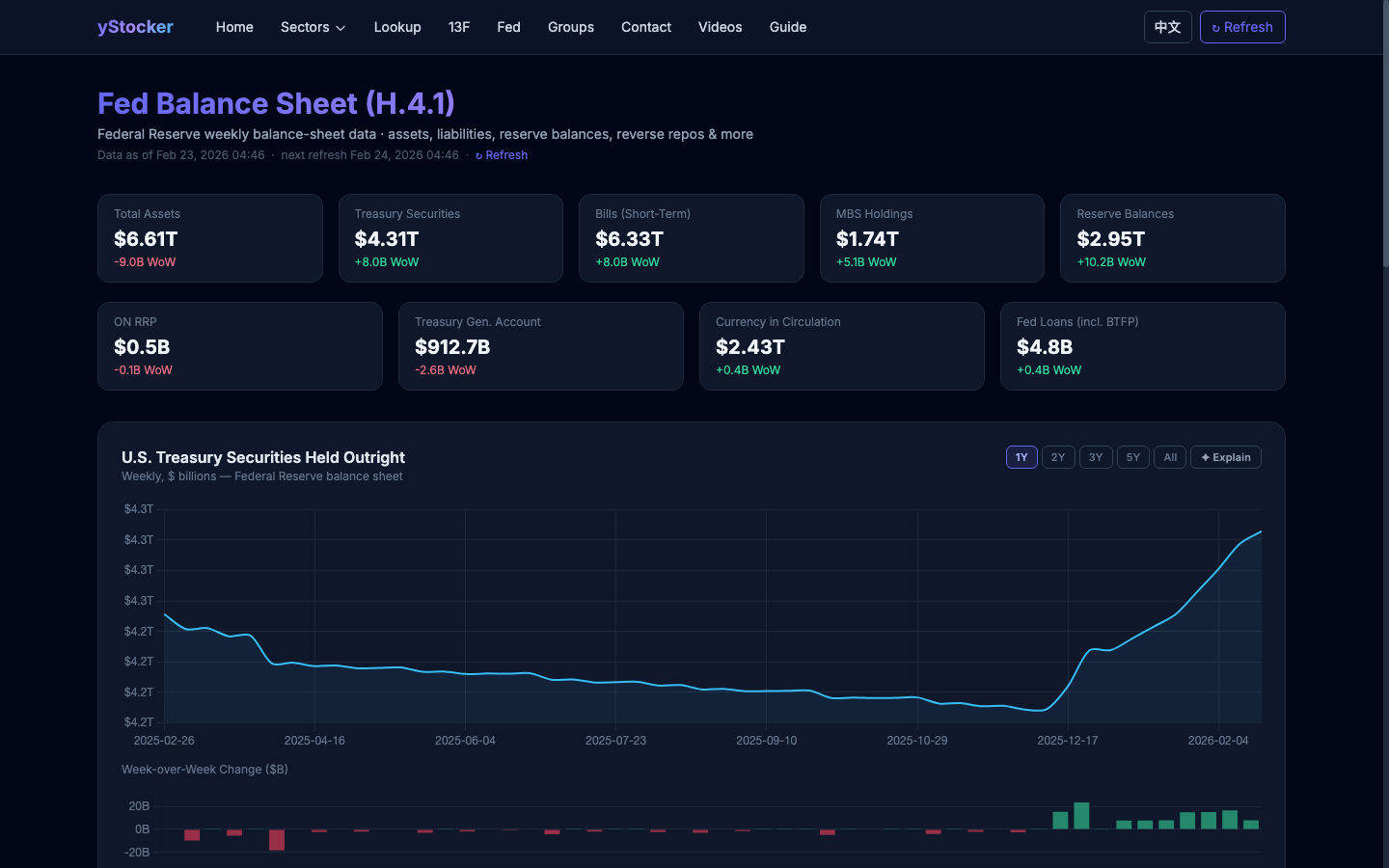Click the small refresh icon beside the data timestamp
The width and height of the screenshot is (1389, 868).
479,155
